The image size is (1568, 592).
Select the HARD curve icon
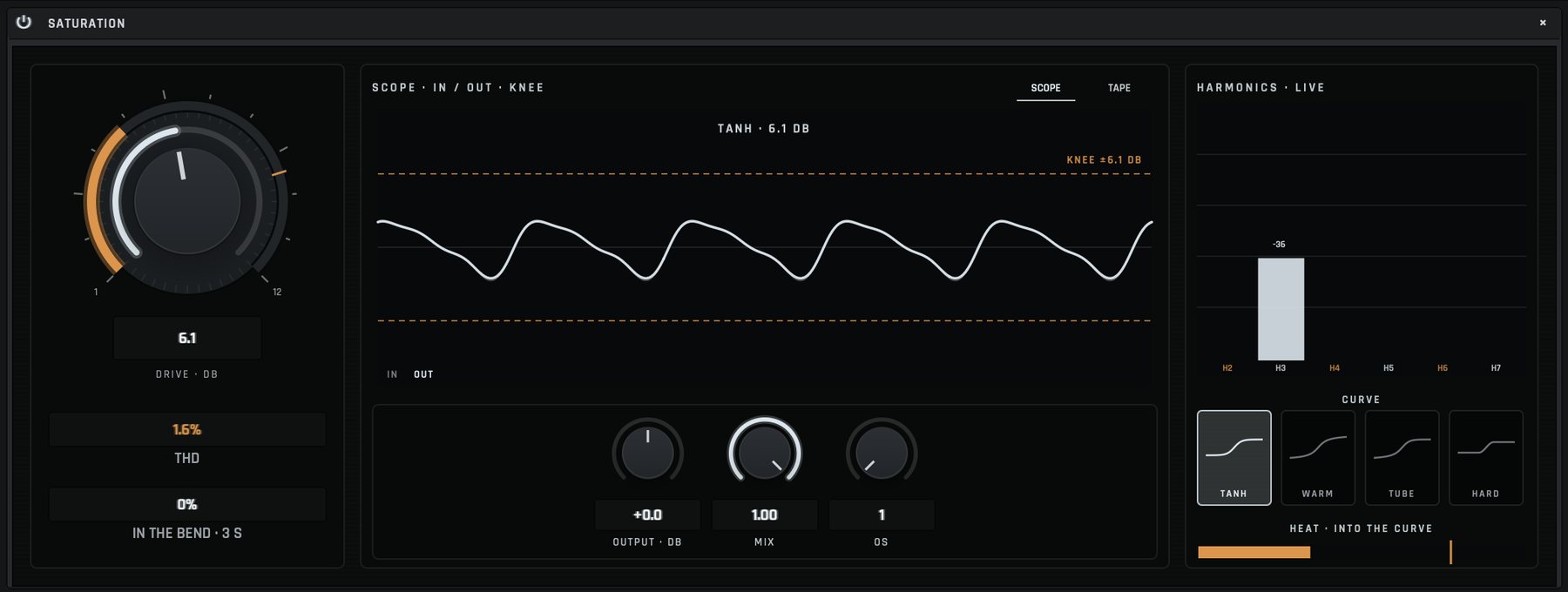point(1486,458)
